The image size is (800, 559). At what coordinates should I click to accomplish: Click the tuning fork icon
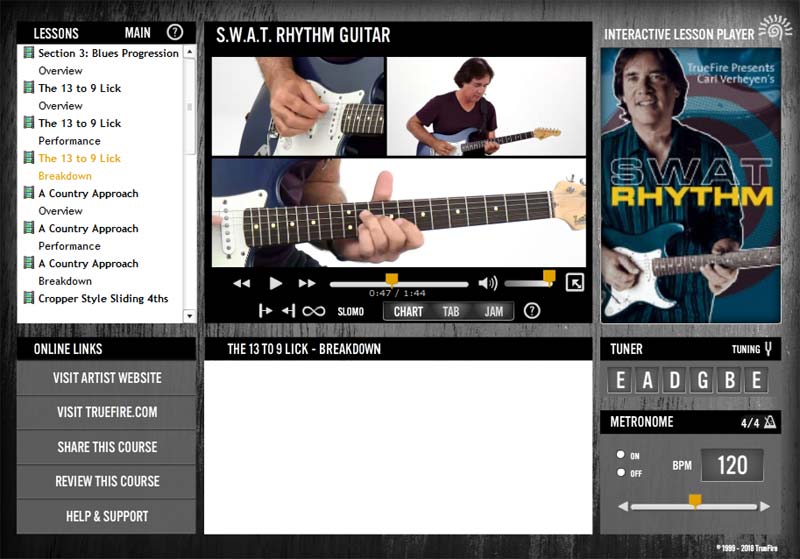pos(768,349)
